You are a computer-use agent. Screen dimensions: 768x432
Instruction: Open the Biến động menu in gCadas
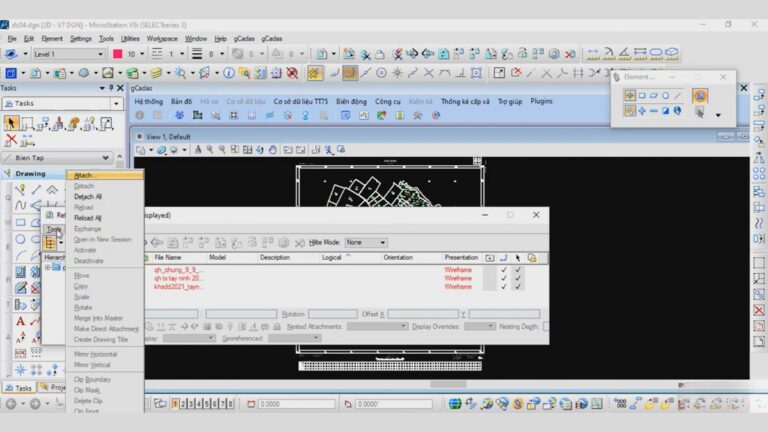351,101
